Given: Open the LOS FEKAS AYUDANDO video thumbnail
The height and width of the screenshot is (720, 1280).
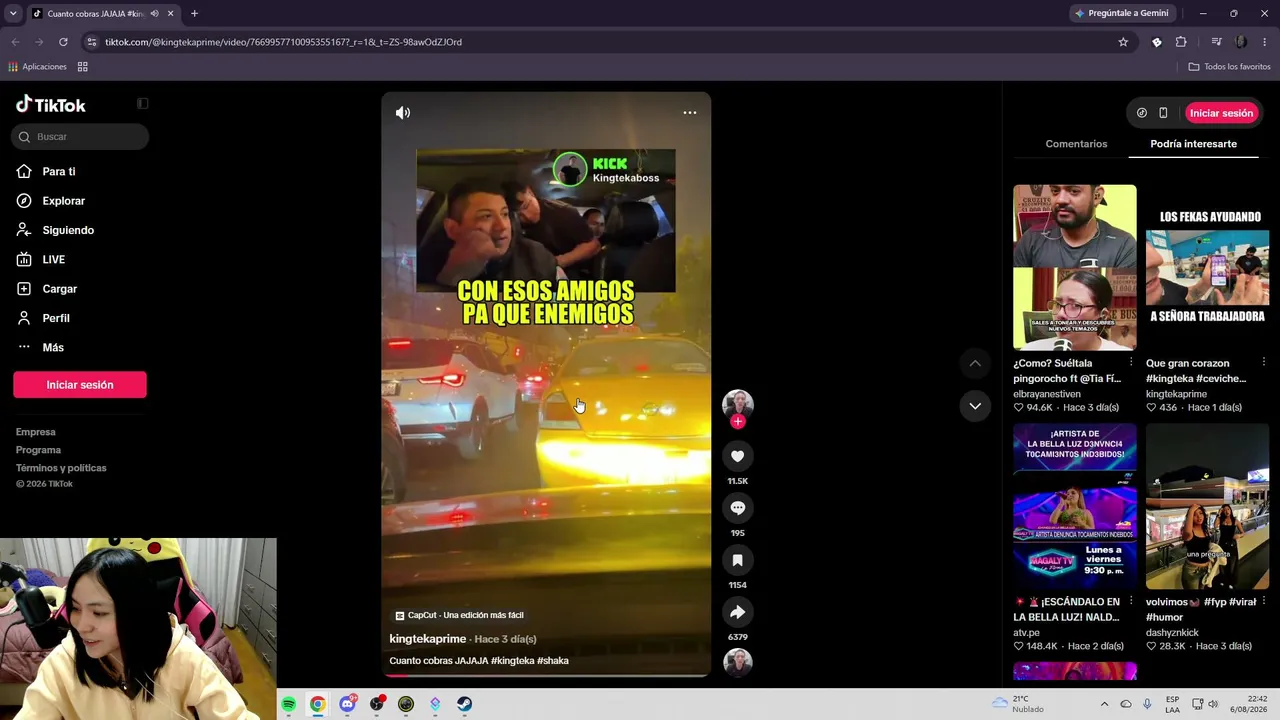Looking at the screenshot, I should (x=1208, y=267).
